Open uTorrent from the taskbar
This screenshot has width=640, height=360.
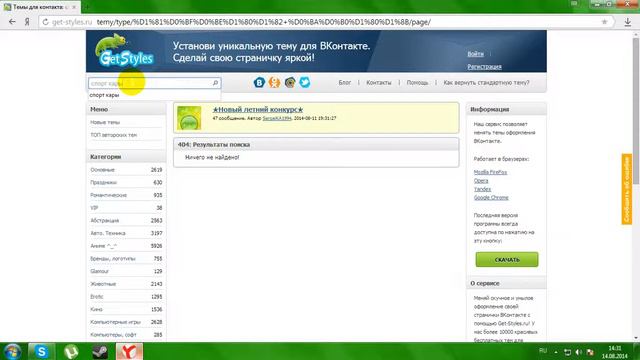[x=71, y=351]
